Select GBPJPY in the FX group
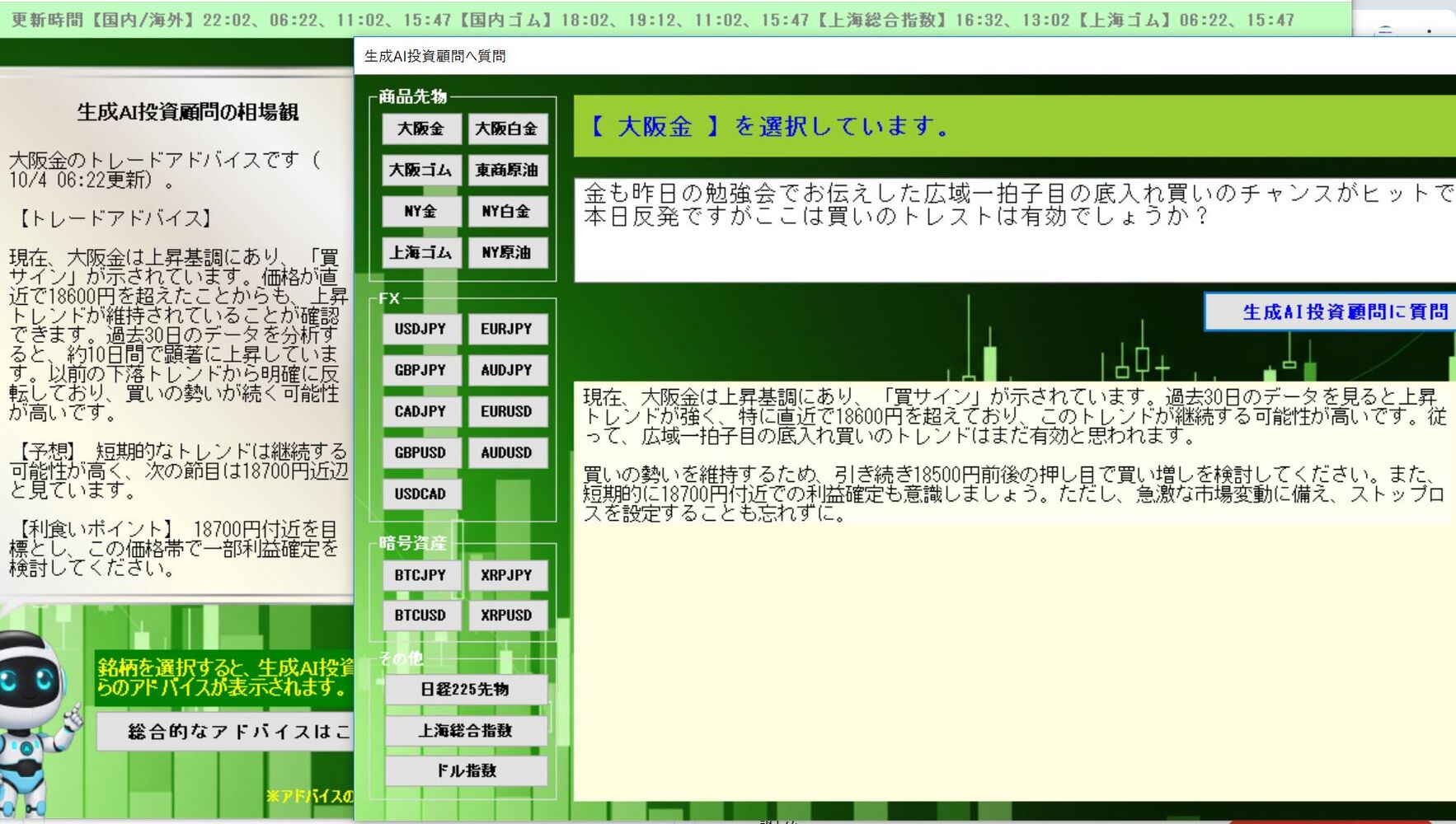 (x=421, y=370)
